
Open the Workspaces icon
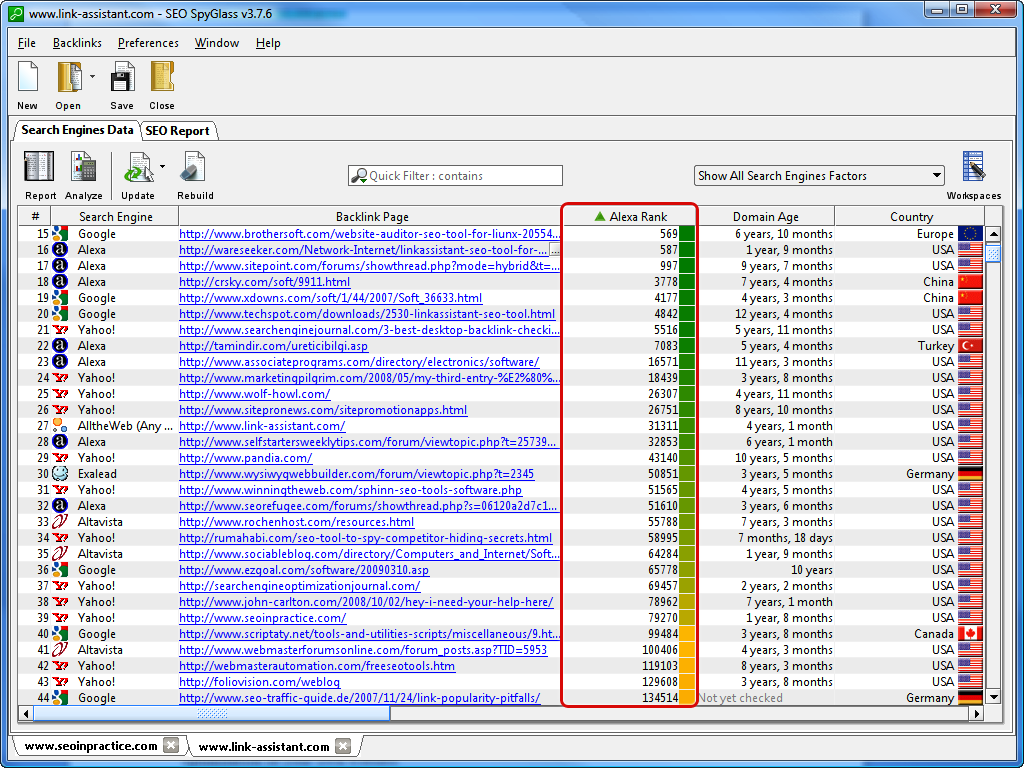(974, 167)
